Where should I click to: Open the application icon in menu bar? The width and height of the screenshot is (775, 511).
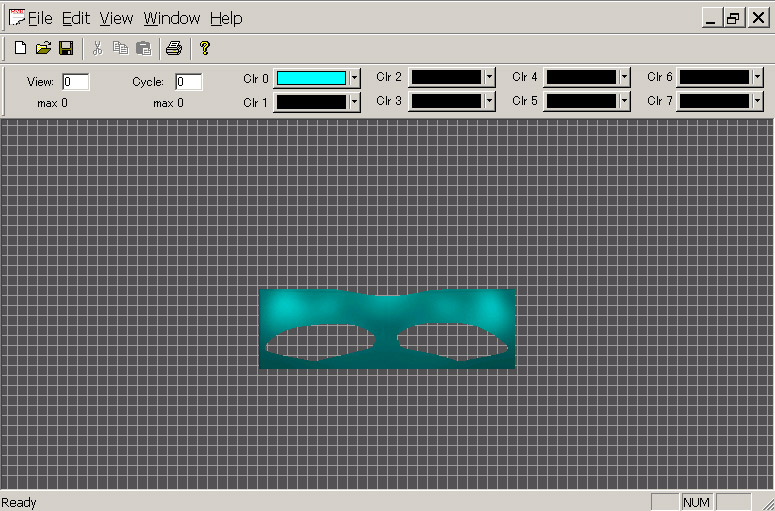tap(15, 18)
